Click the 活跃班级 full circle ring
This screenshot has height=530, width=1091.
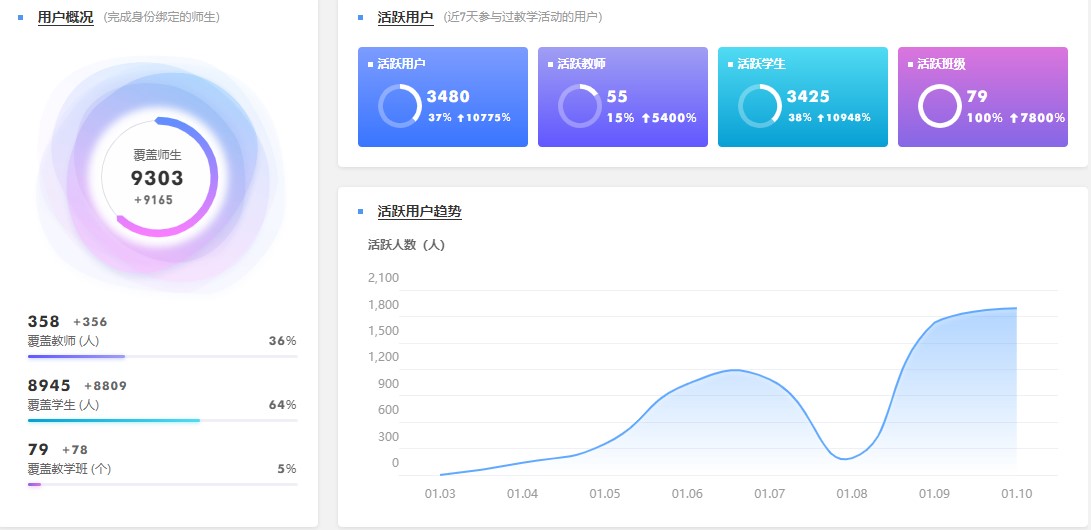(939, 106)
